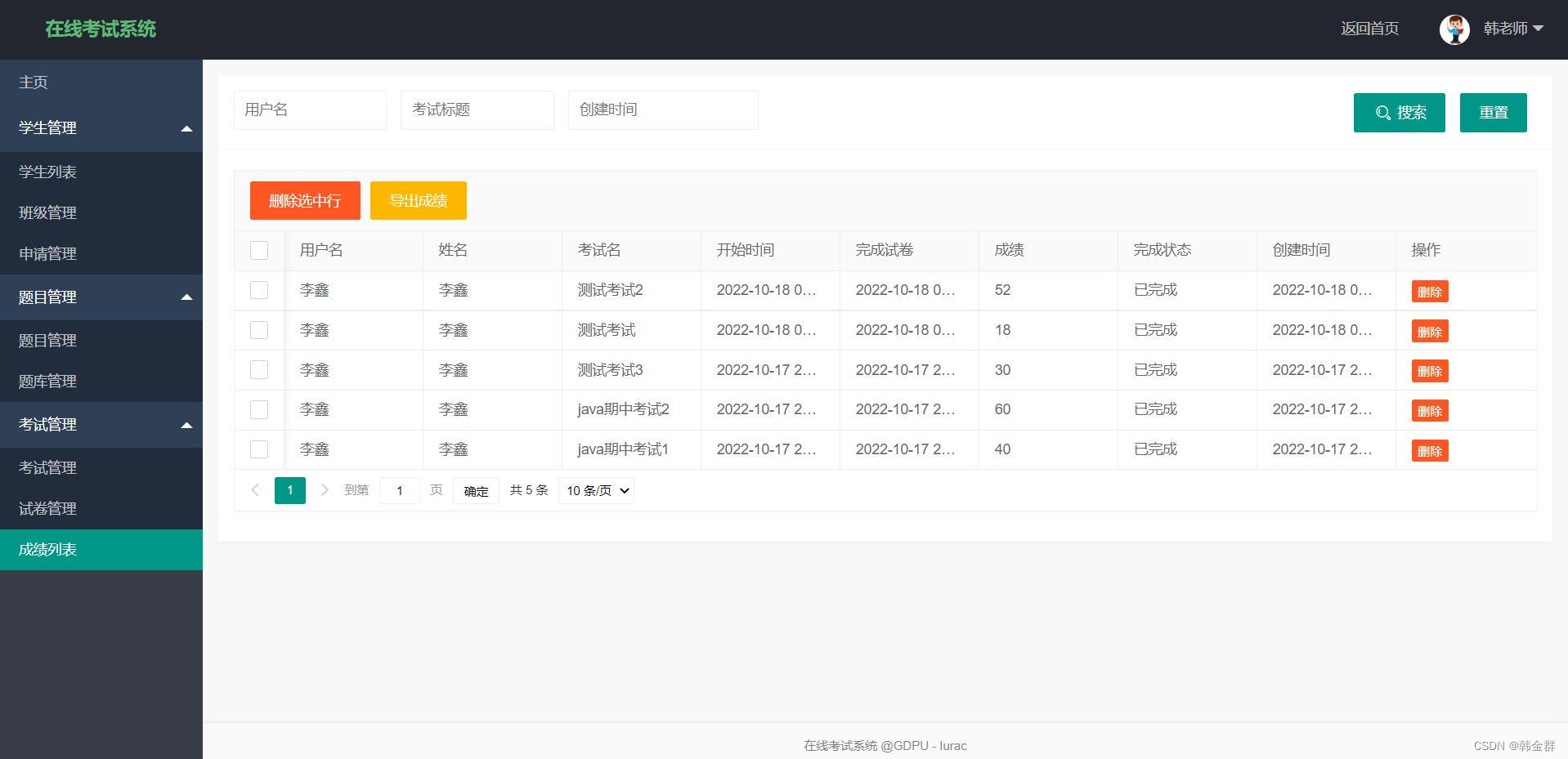The image size is (1568, 759).
Task: Open 题目管理 sub-item in sidebar
Action: tap(101, 341)
